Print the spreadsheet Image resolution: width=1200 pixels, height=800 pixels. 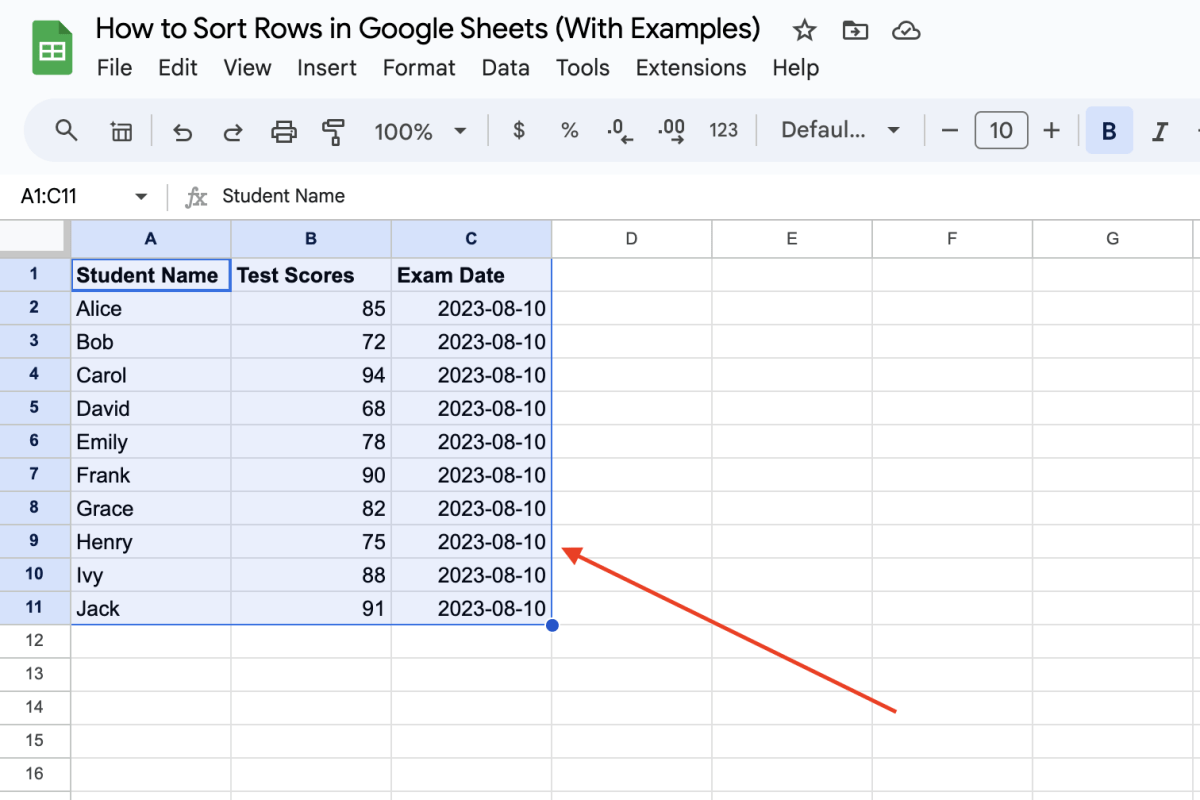[284, 131]
